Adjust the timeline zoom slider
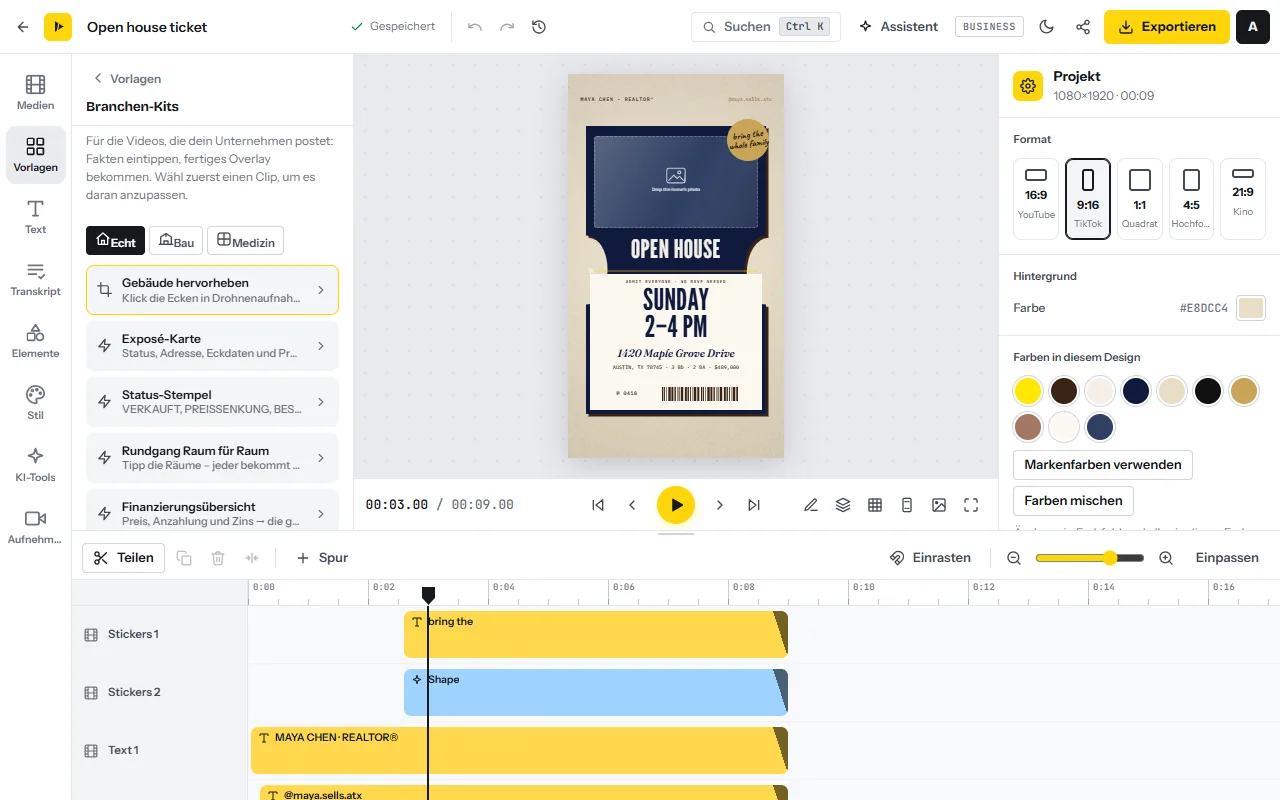Image resolution: width=1280 pixels, height=800 pixels. (1090, 558)
